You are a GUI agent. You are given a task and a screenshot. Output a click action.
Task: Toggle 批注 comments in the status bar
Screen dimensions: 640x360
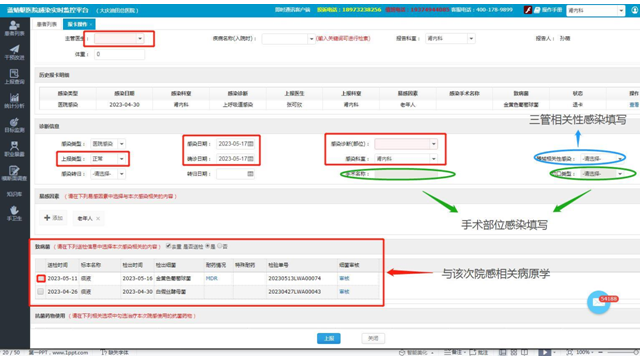pos(478,352)
